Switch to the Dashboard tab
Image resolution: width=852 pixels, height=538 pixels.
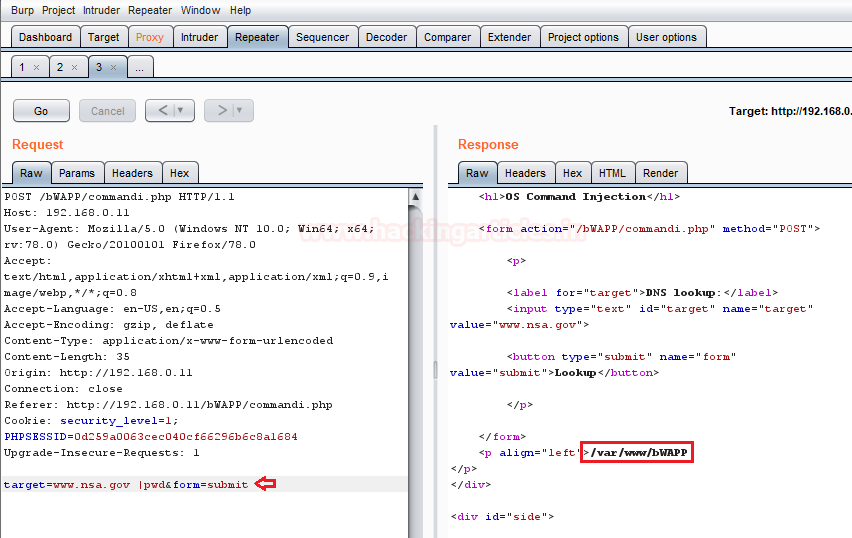pos(46,37)
